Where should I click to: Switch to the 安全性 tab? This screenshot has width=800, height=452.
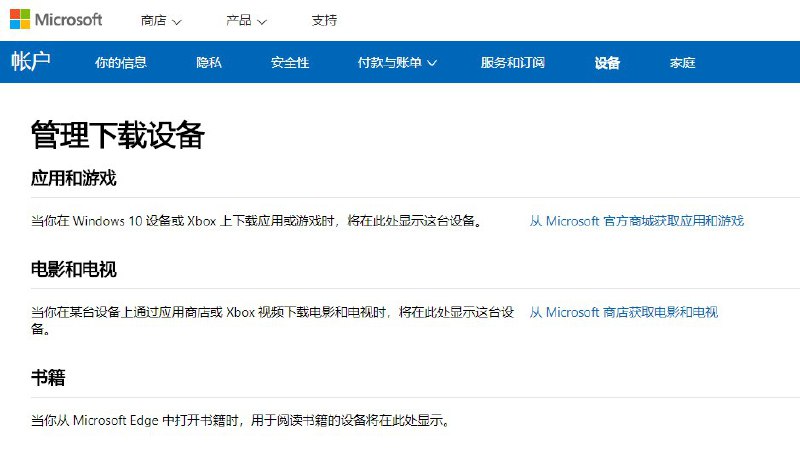pos(290,62)
